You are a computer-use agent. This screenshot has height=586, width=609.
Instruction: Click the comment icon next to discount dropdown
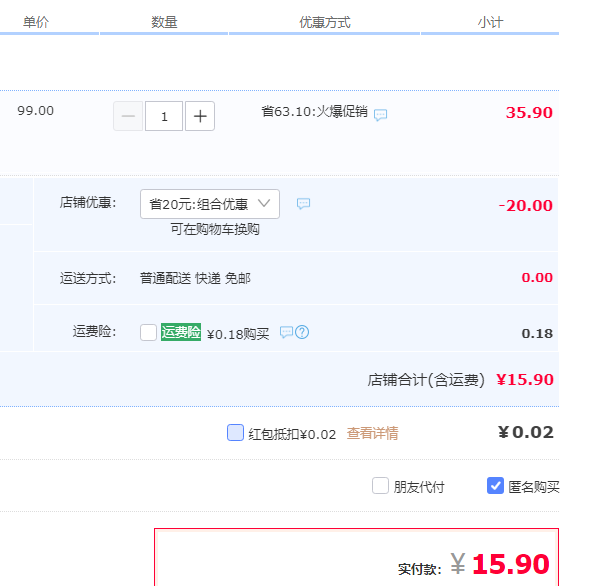pyautogui.click(x=303, y=204)
